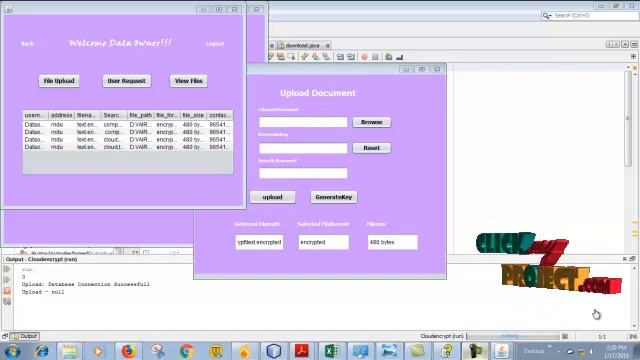Click the Cloudencrypt (run) progress bar

click(x=513, y=336)
